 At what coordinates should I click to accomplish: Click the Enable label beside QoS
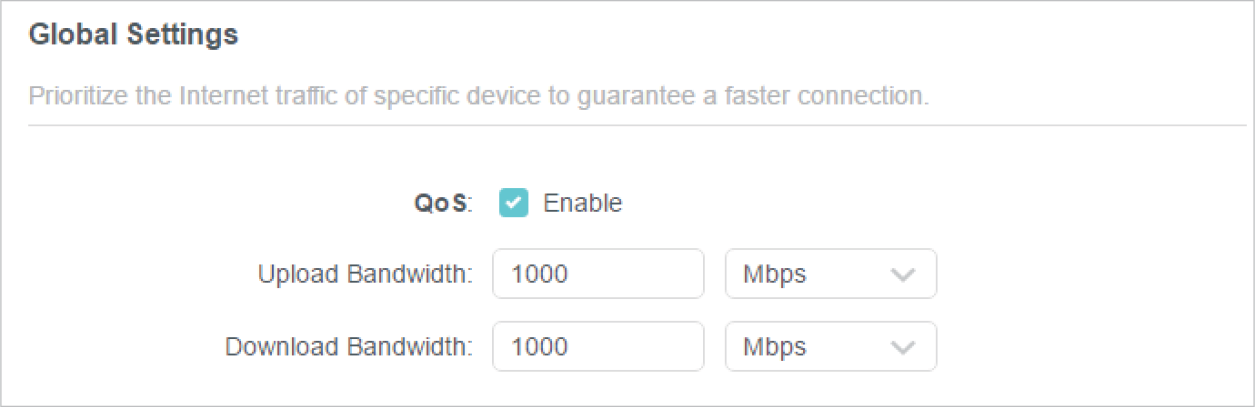tap(582, 204)
